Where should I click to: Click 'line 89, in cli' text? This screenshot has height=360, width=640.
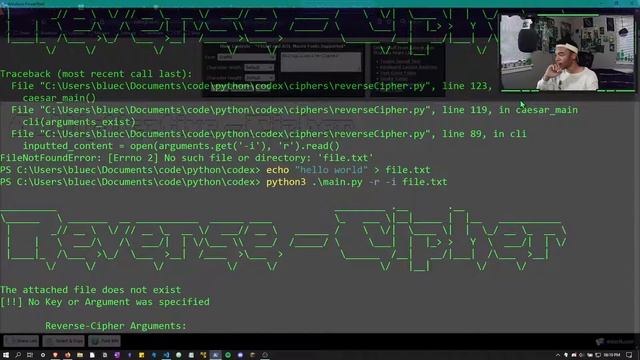tap(484, 134)
